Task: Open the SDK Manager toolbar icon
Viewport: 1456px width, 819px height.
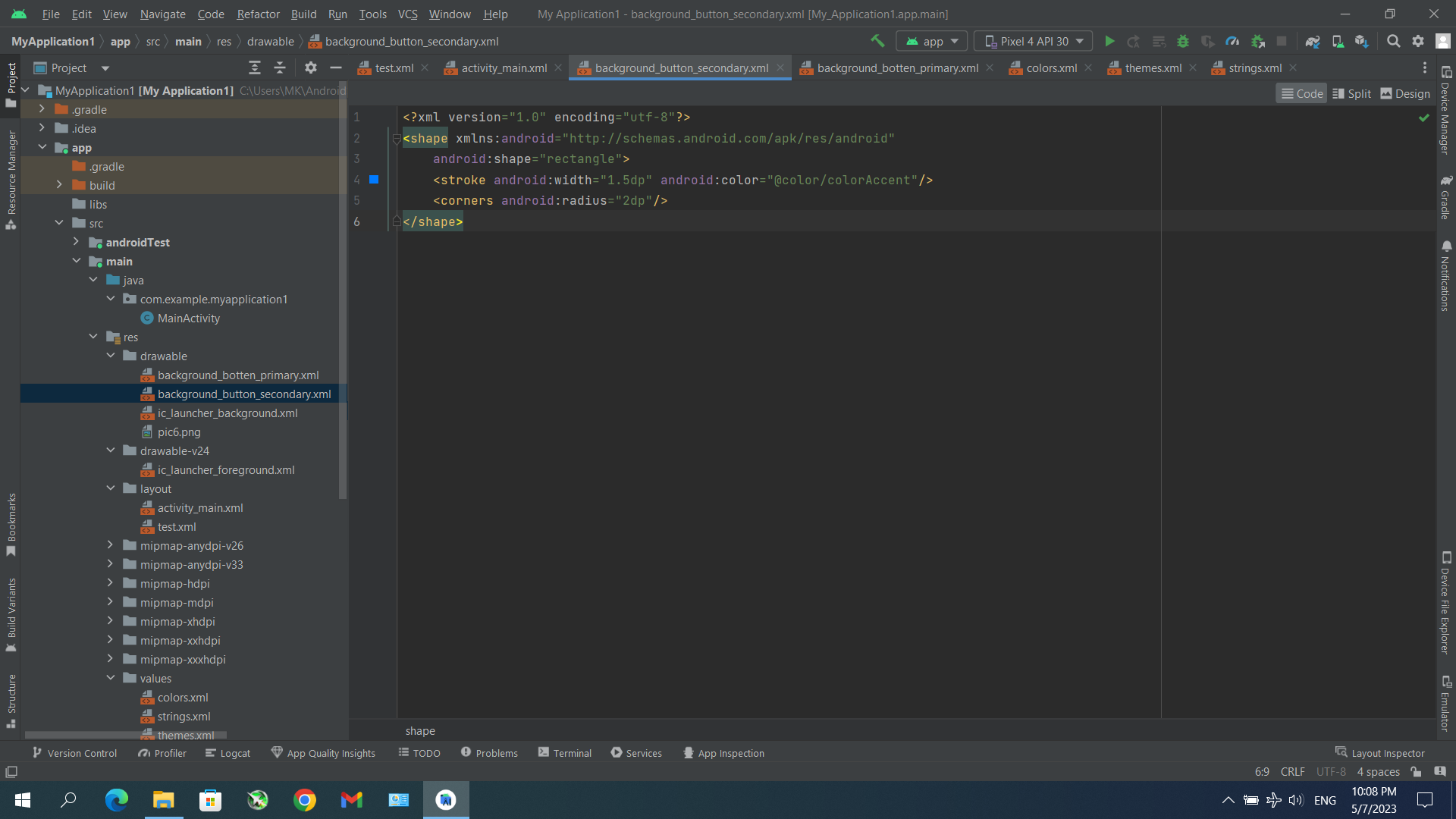Action: [1362, 41]
